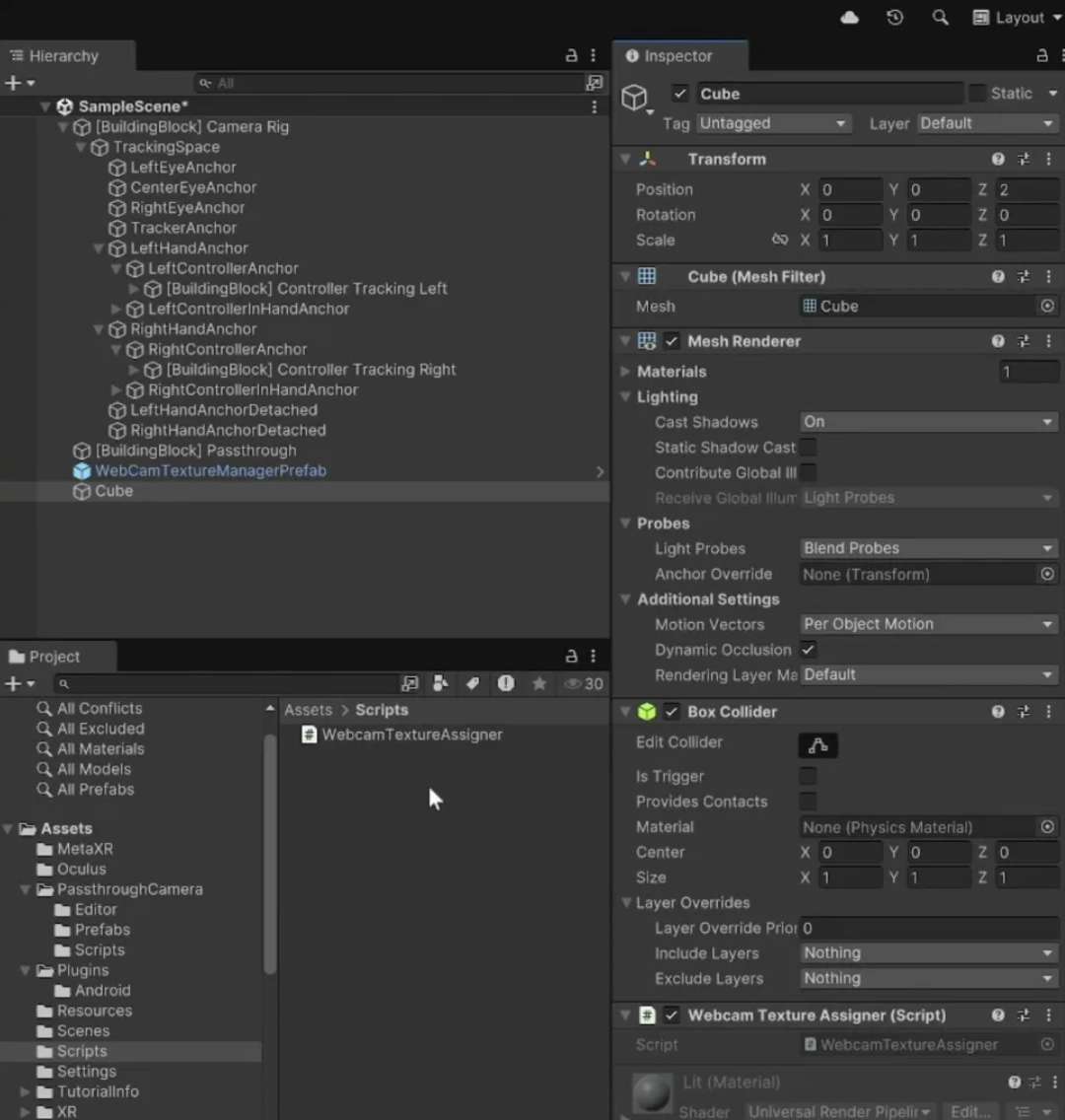
Task: Disable Dynamic Occlusion checkbox
Action: coord(809,650)
